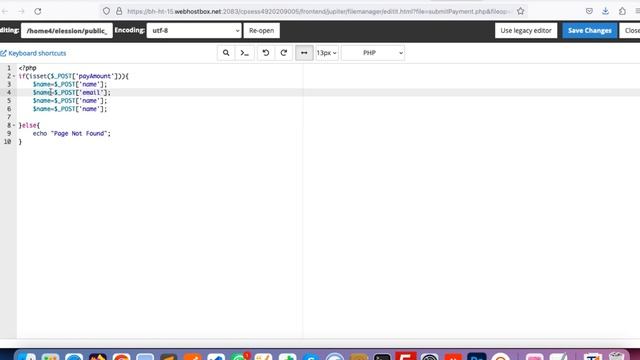Click the echo "Page Not Found" line
The width and height of the screenshot is (640, 360).
pos(72,133)
